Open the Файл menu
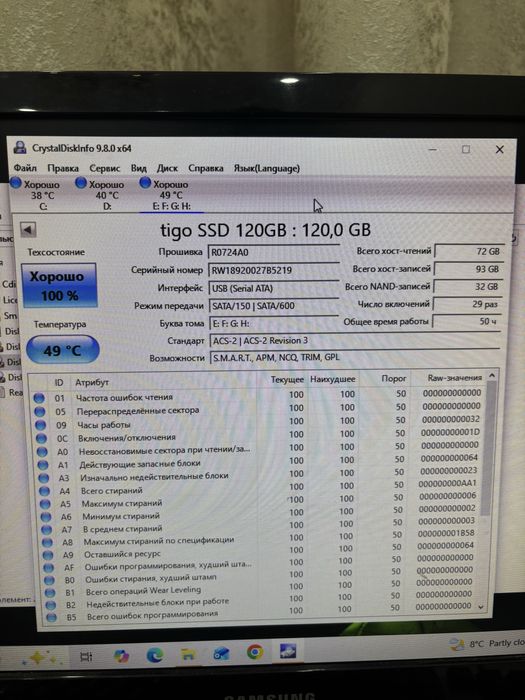Viewport: 525px width, 700px height. coord(25,168)
